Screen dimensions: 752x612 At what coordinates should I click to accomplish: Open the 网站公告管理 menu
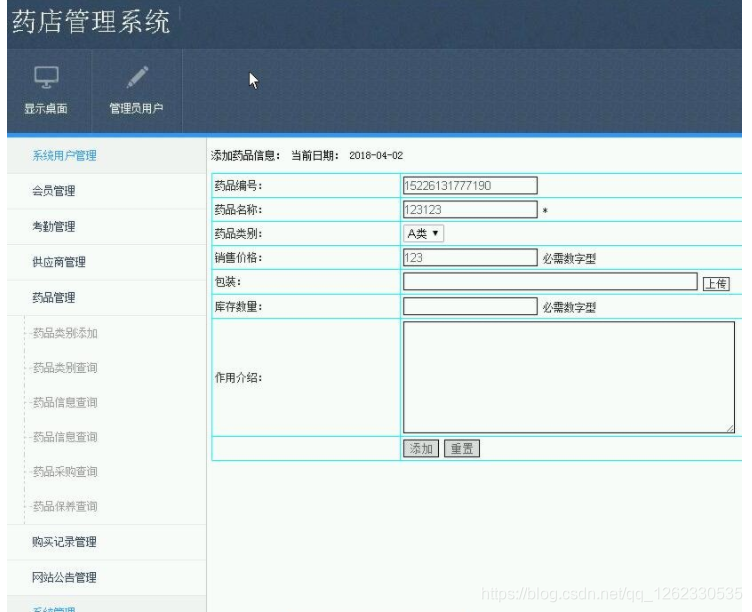(64, 577)
